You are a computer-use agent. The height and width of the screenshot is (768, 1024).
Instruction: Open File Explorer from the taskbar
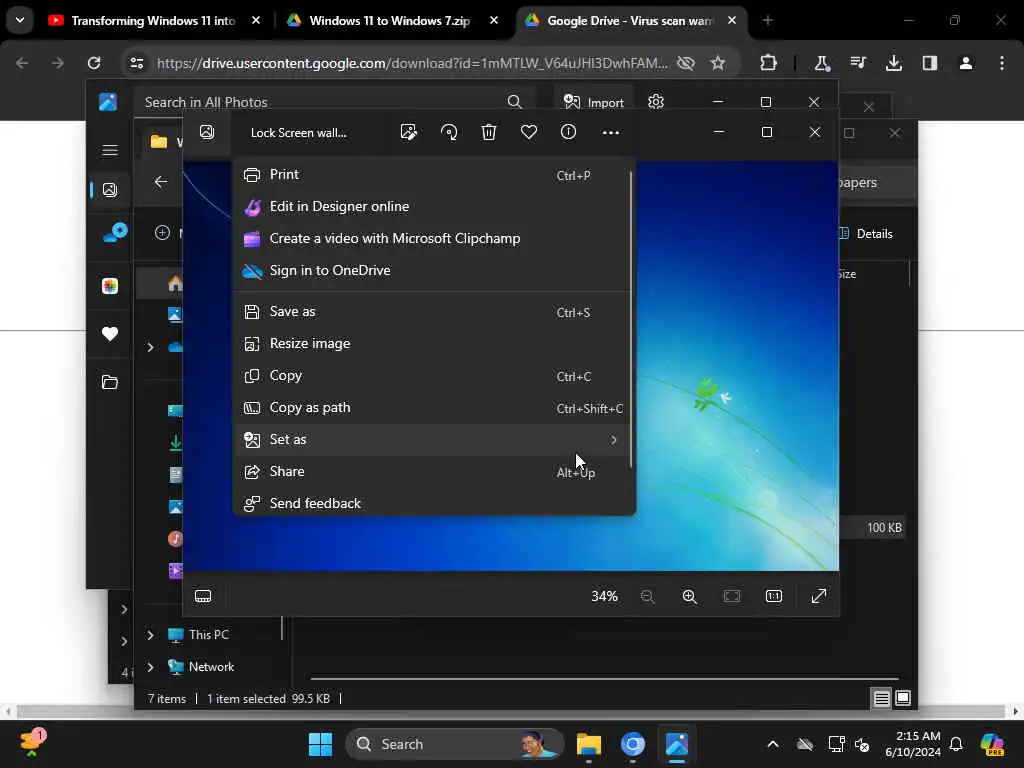click(588, 744)
